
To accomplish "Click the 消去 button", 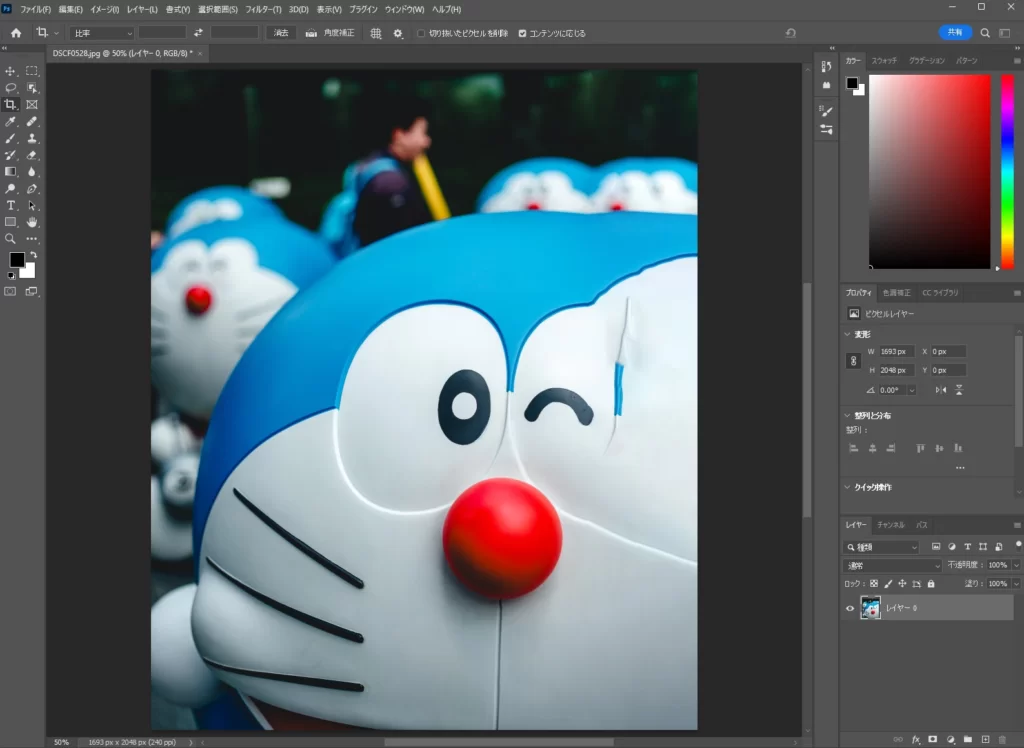I will click(x=281, y=33).
